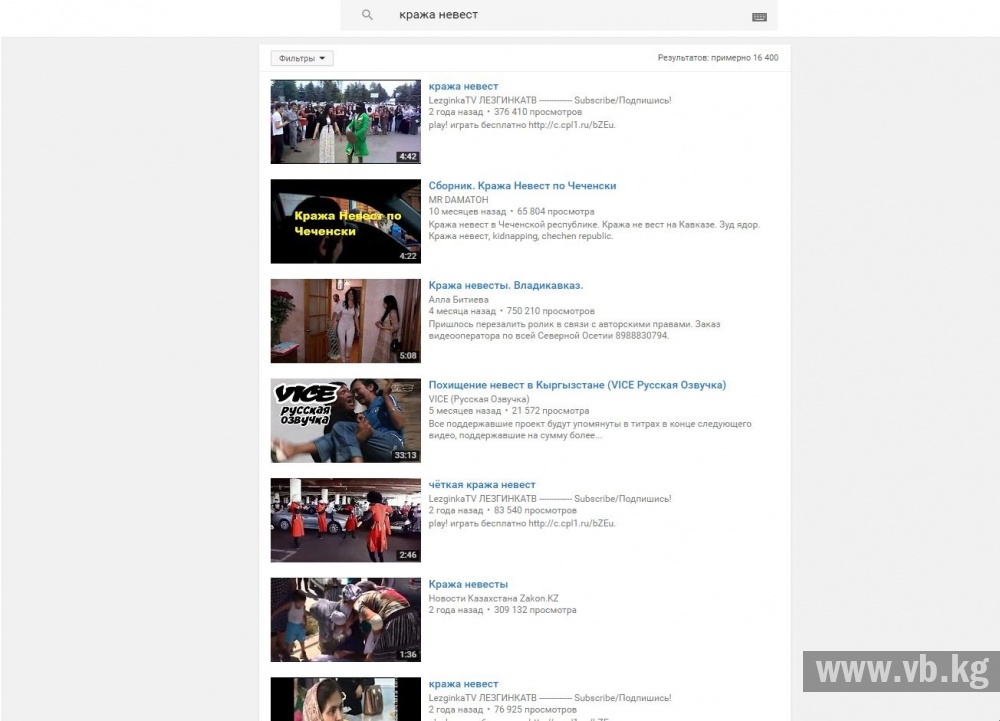1000x721 pixels.
Task: Open the on-screen keyboard icon in search bar
Action: pos(759,17)
